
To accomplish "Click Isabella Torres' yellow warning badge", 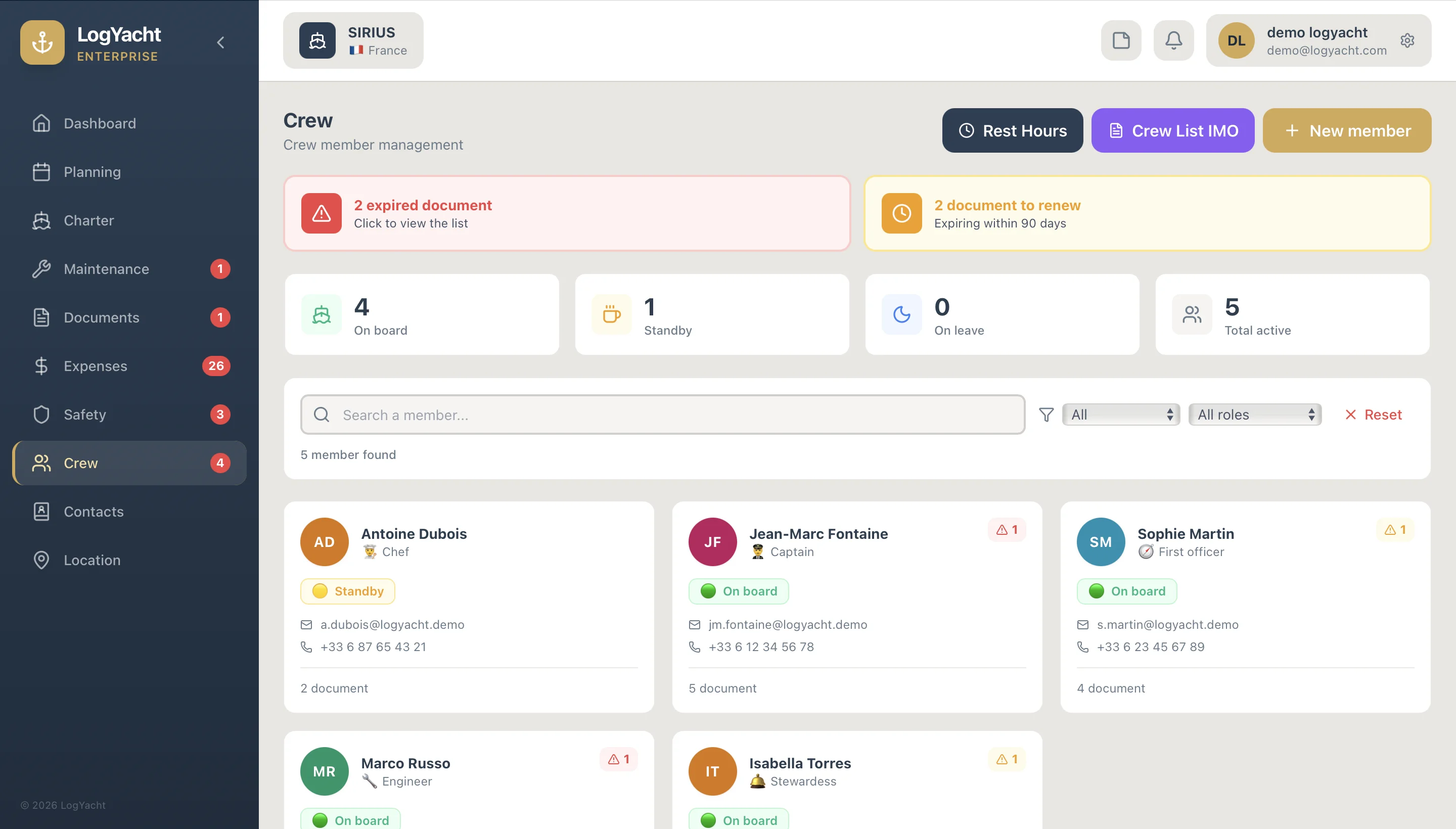I will [1007, 759].
